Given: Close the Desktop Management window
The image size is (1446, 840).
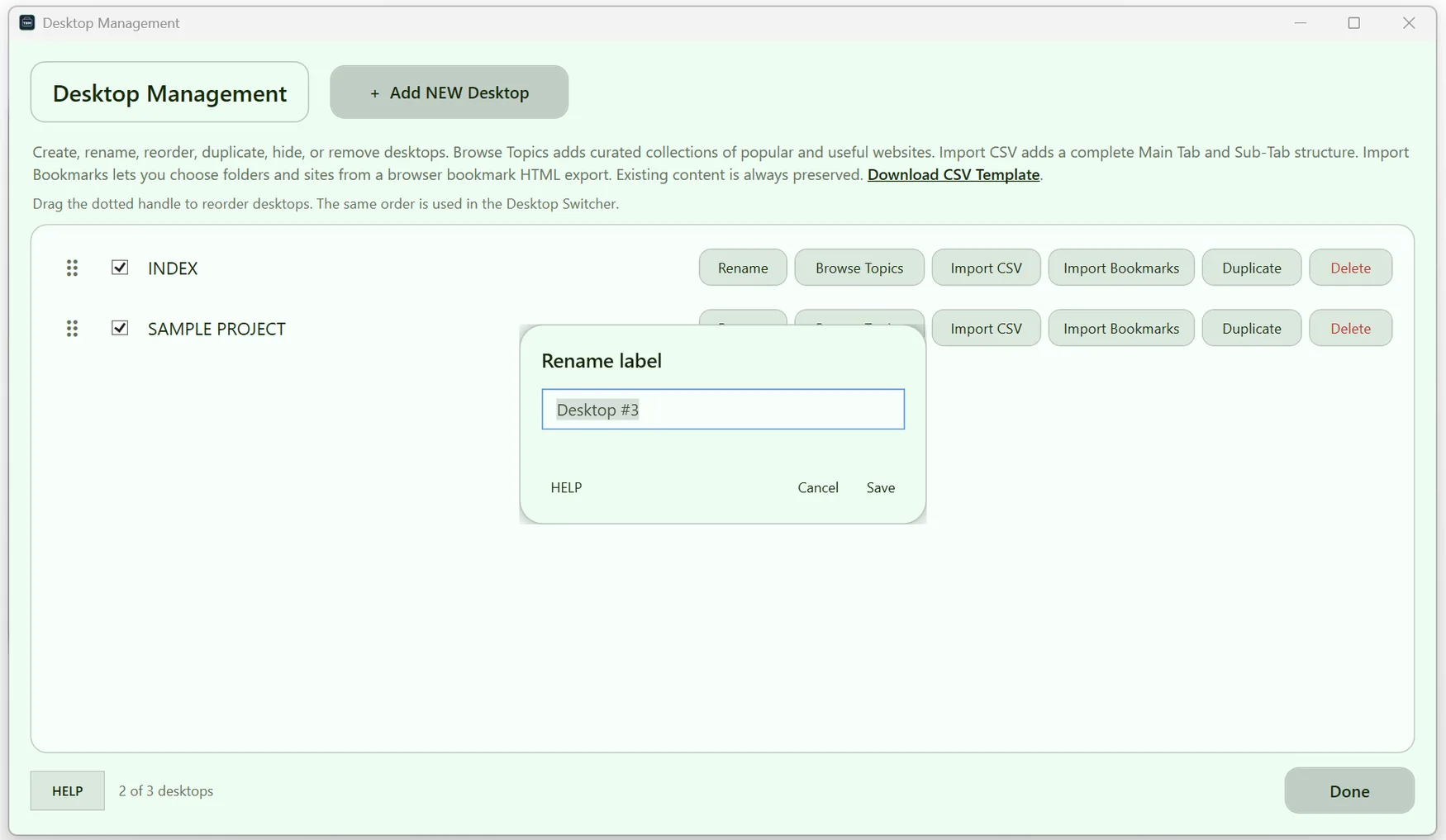Looking at the screenshot, I should point(1409,22).
